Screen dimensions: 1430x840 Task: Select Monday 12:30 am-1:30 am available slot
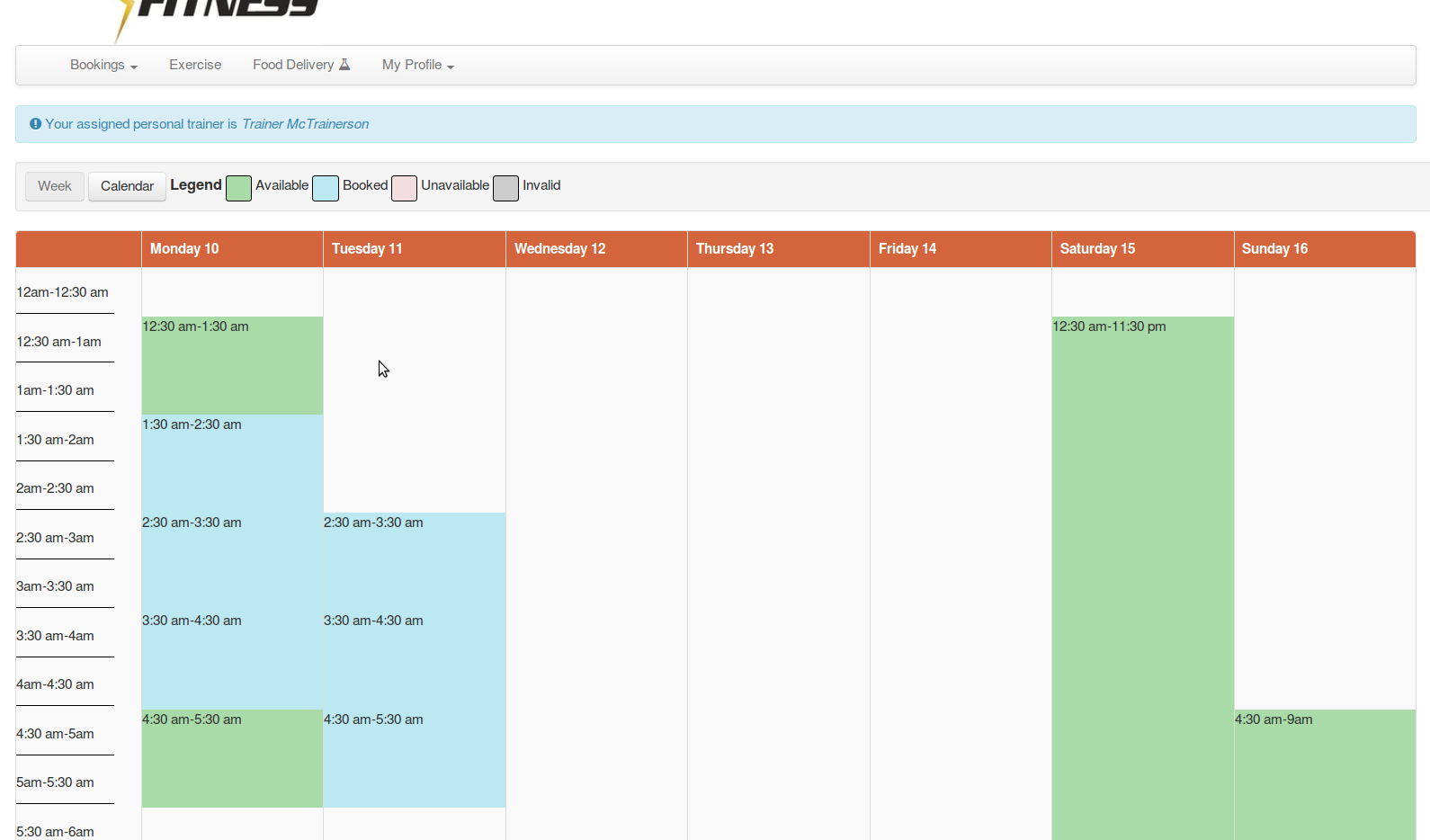(232, 365)
